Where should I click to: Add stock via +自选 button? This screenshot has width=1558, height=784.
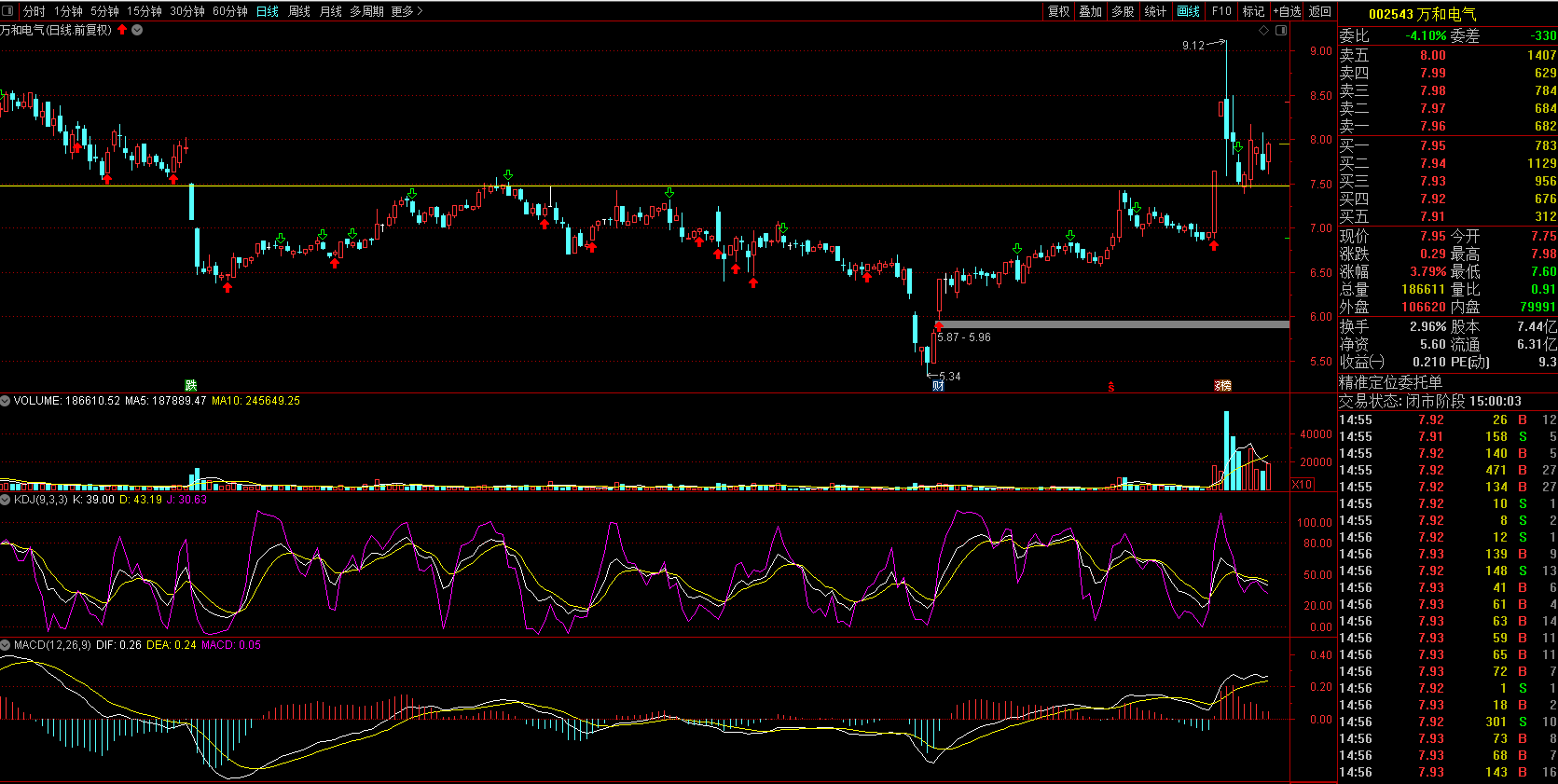(x=1288, y=11)
